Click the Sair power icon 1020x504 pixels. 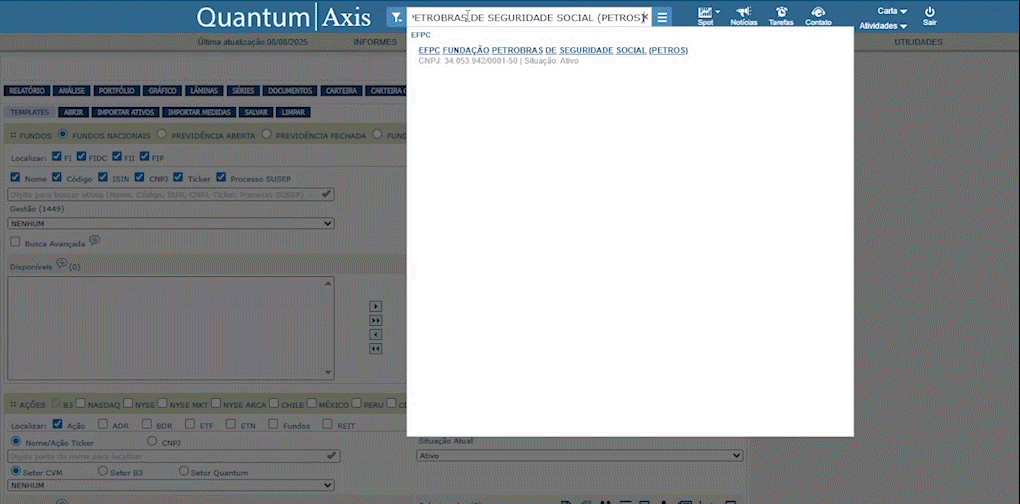(x=930, y=12)
